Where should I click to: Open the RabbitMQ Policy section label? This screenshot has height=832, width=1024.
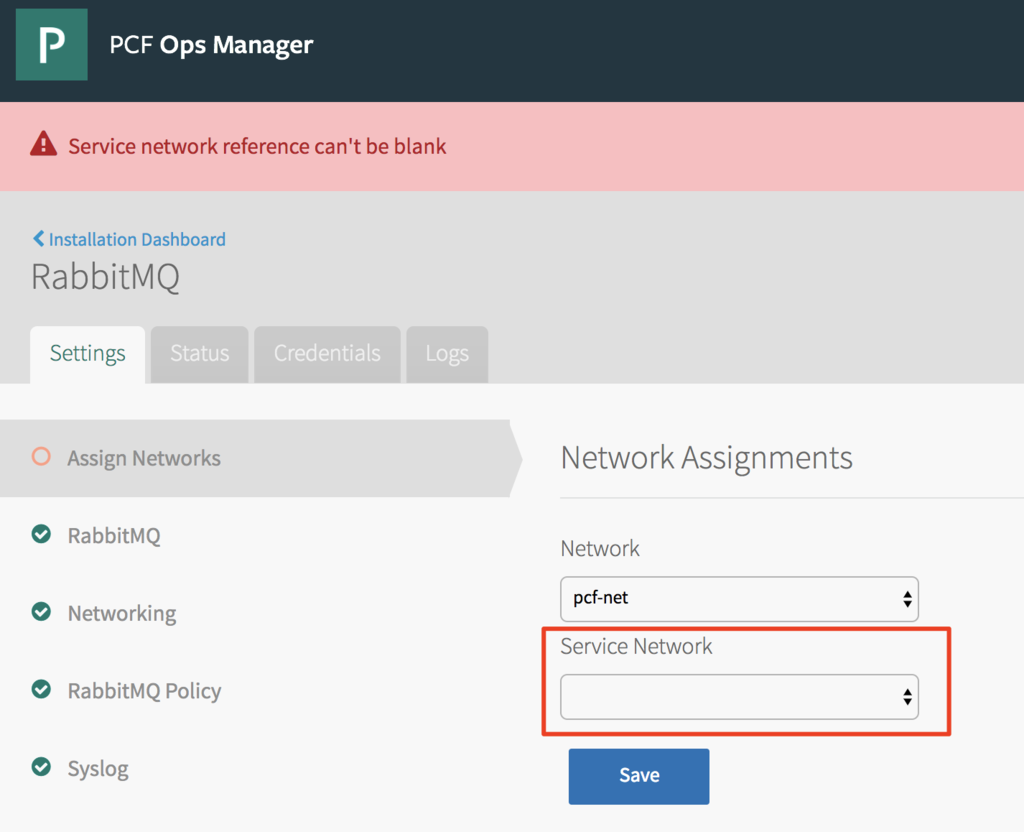coord(144,691)
